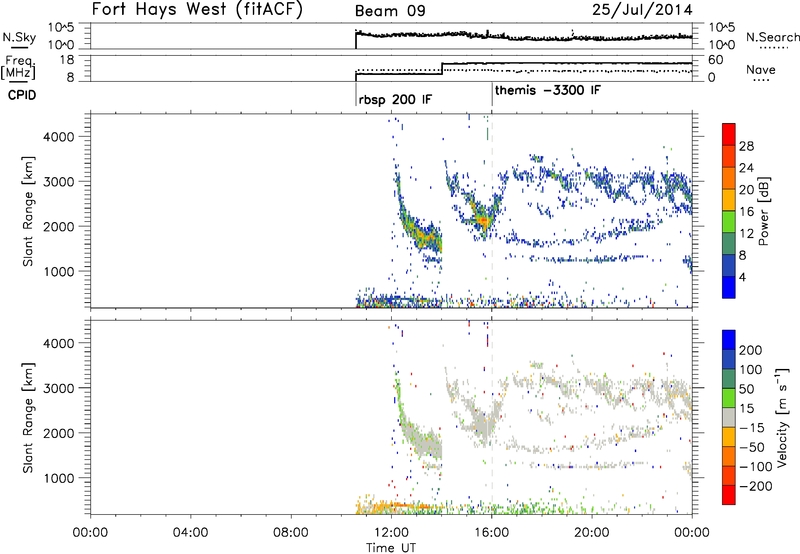Select the "themis -3300 IF" CPID annotation
Image resolution: width=800 pixels, height=554 pixels.
(x=548, y=90)
